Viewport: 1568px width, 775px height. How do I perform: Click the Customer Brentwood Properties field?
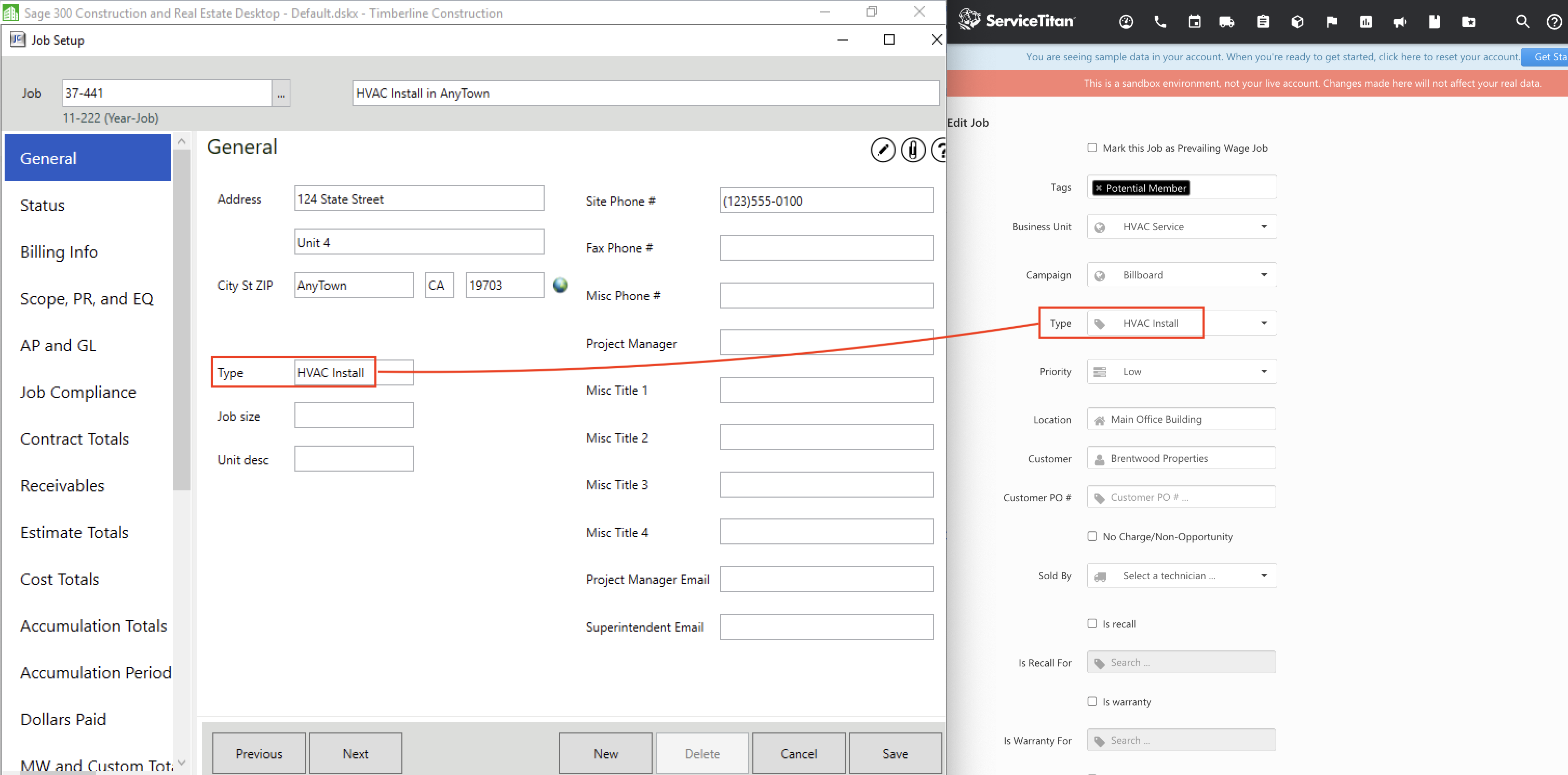pyautogui.click(x=1181, y=458)
